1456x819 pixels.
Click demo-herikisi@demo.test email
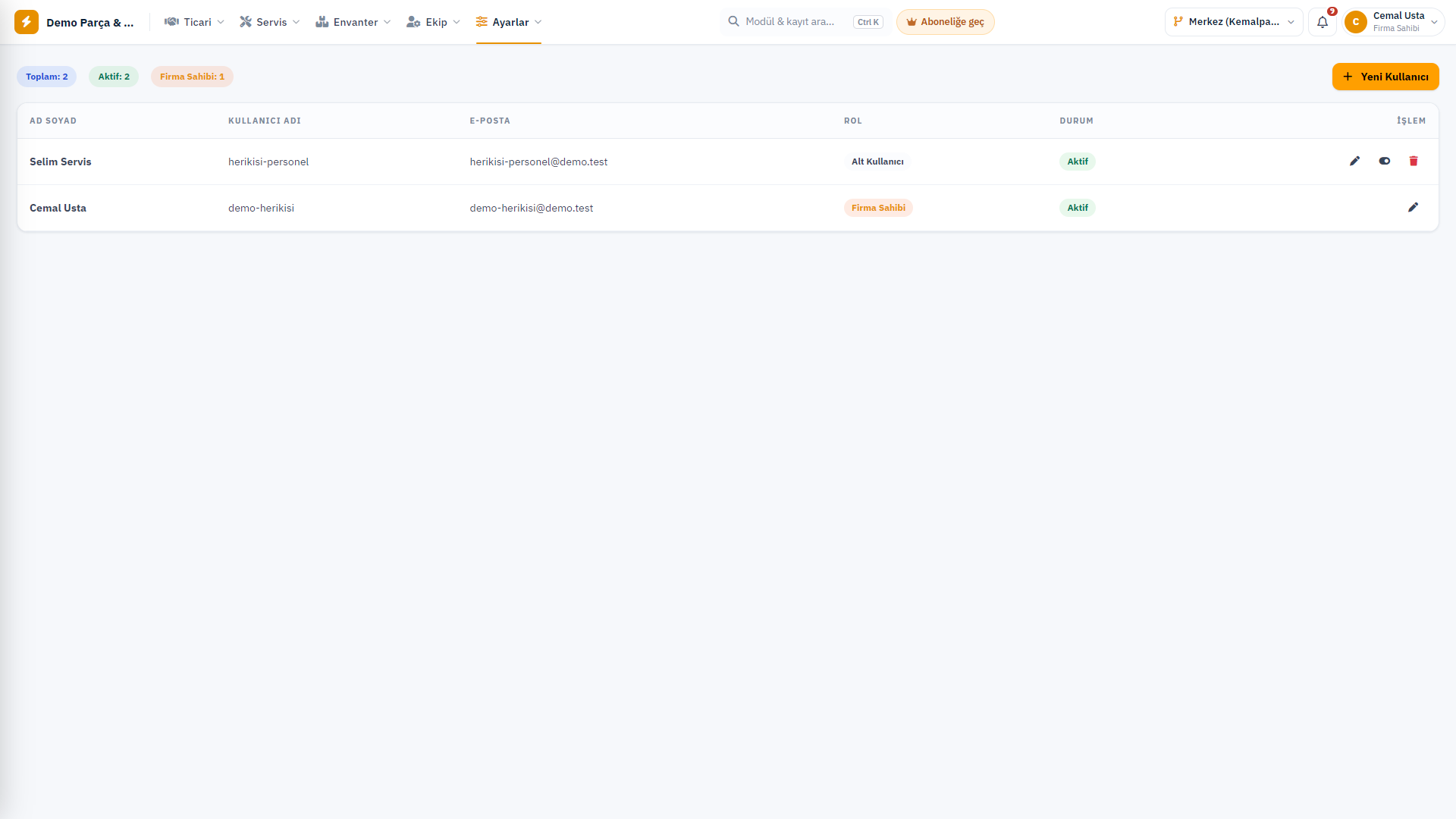[x=532, y=208]
